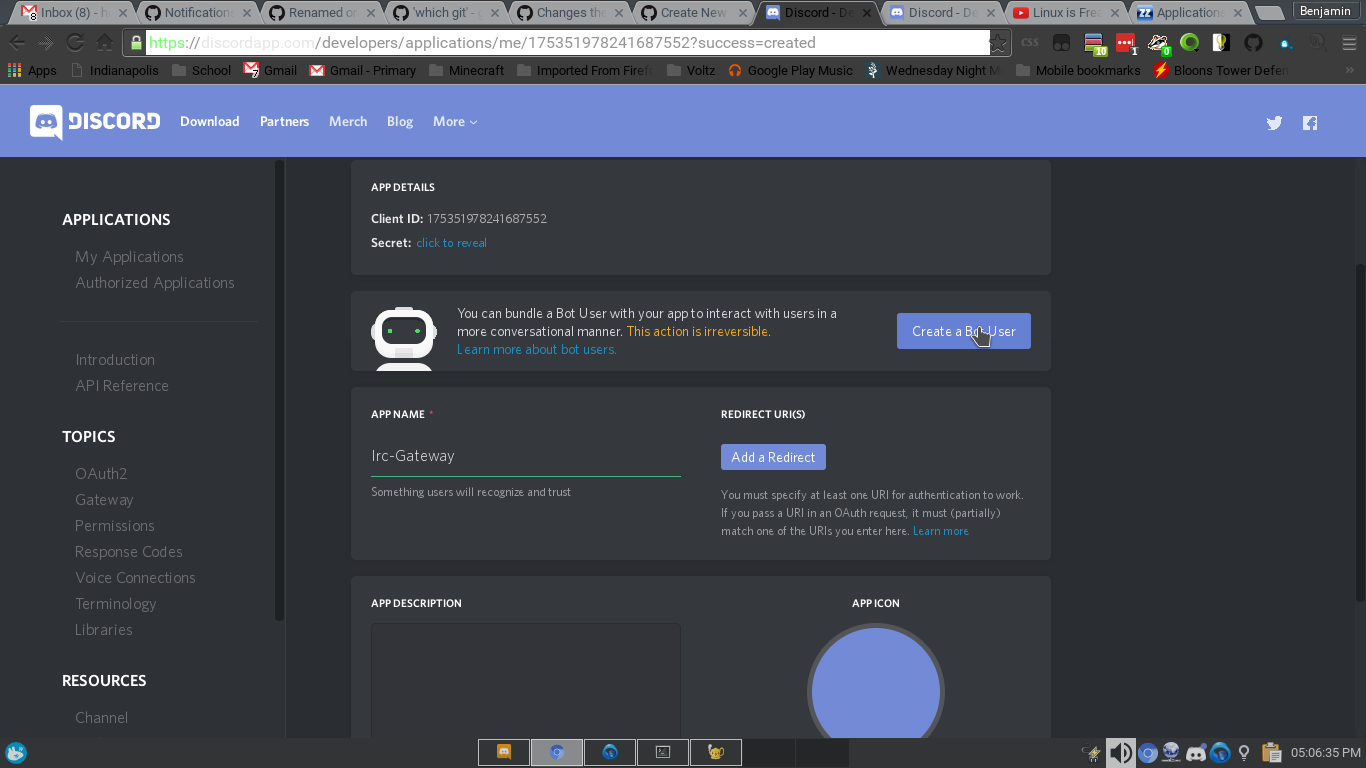
Task: Click into the App Description text area
Action: (x=526, y=681)
